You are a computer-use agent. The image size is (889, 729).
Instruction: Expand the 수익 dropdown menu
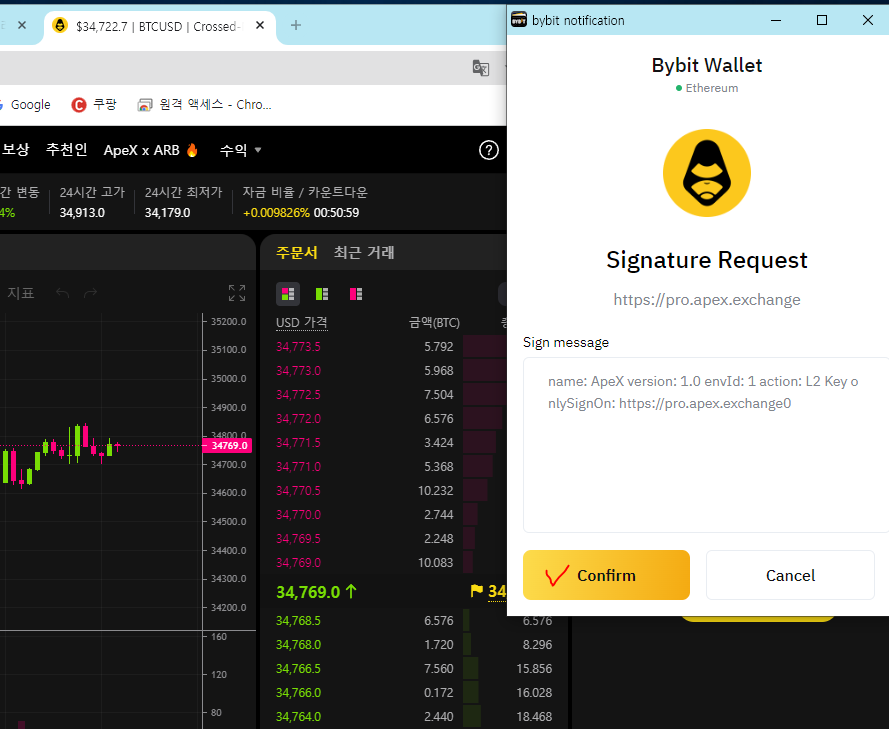point(240,150)
